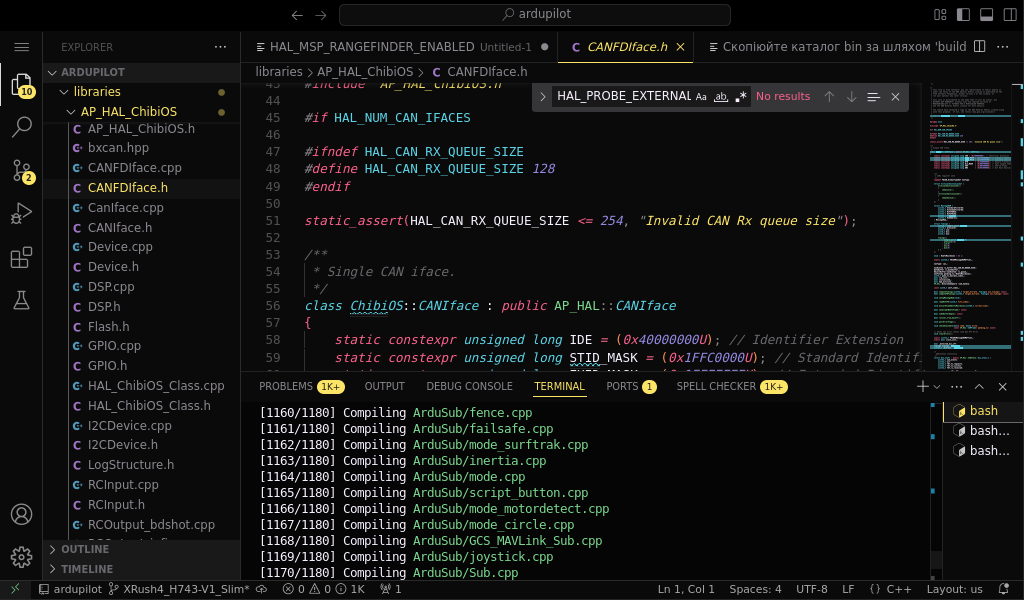Expand the OUTLINE section
1024x600 pixels.
(85, 549)
